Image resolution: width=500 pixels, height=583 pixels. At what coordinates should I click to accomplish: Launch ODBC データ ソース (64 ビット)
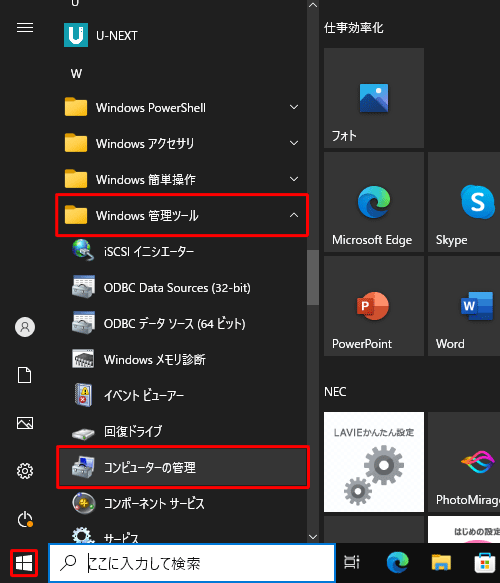click(182, 323)
